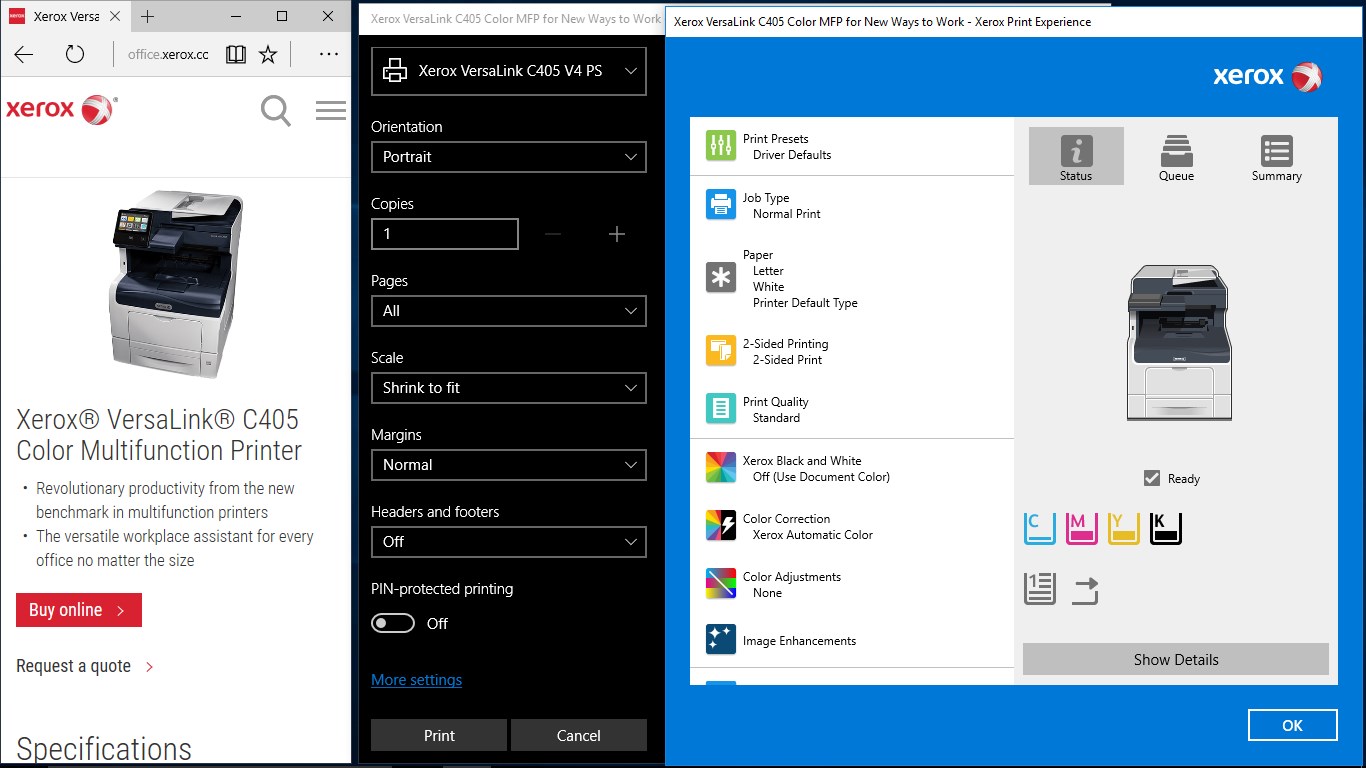This screenshot has height=768, width=1366.
Task: Click the Request a quote link
Action: point(85,666)
